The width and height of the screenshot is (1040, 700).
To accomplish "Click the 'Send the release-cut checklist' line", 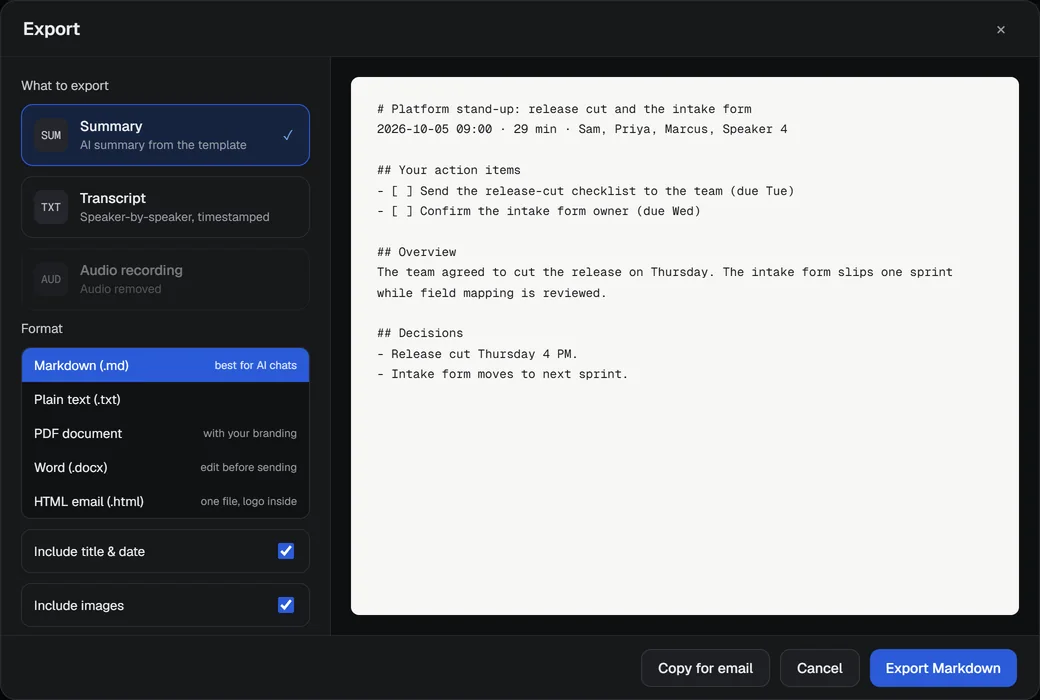I will (x=585, y=191).
